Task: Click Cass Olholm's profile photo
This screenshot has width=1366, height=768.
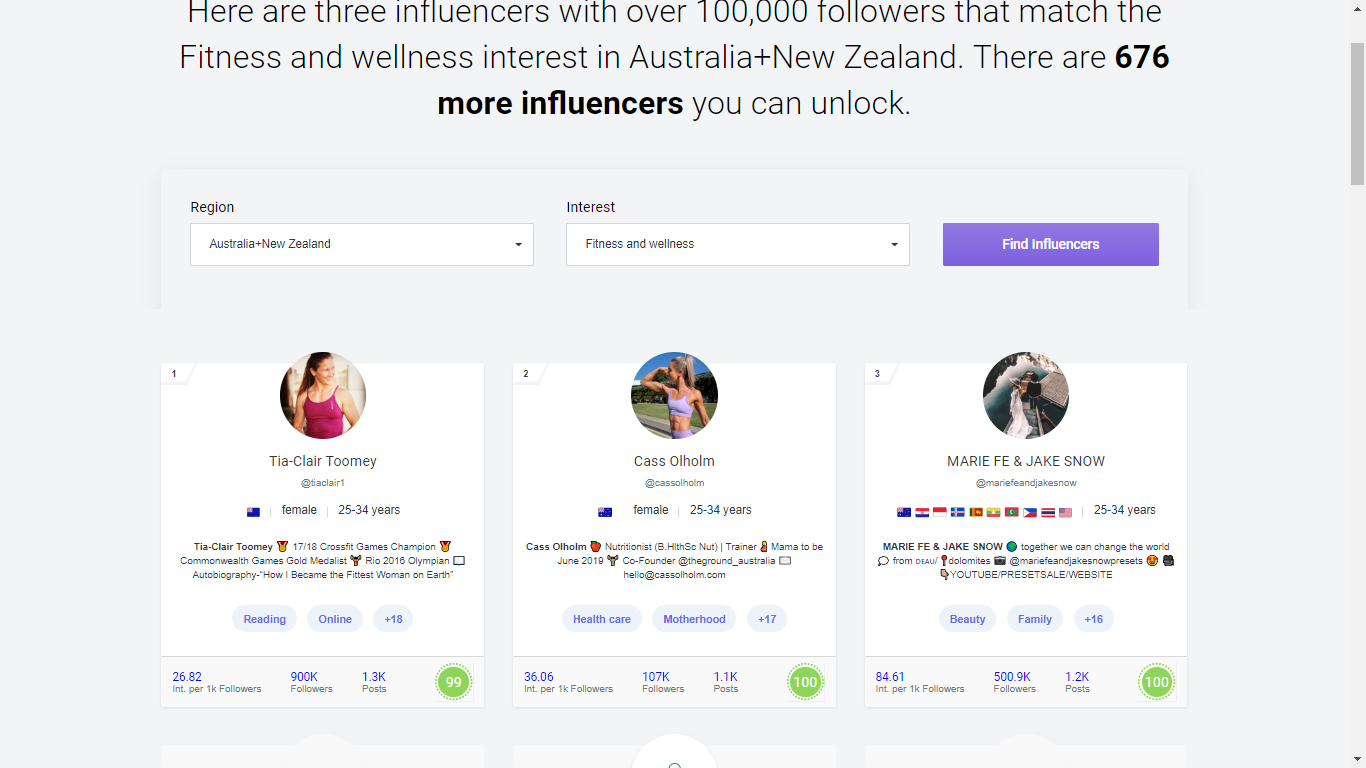Action: click(x=674, y=395)
